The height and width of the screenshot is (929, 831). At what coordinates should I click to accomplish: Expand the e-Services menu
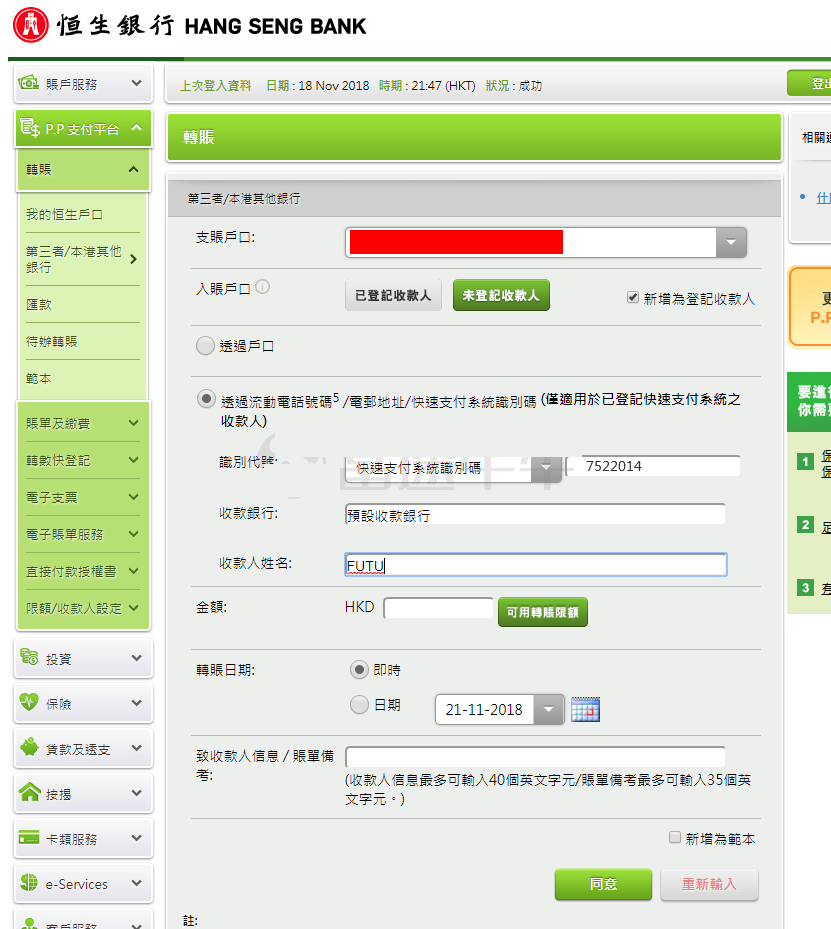point(83,883)
